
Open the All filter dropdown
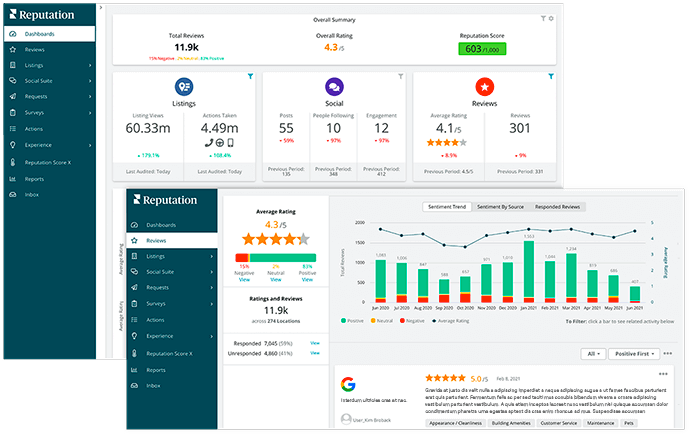point(594,354)
